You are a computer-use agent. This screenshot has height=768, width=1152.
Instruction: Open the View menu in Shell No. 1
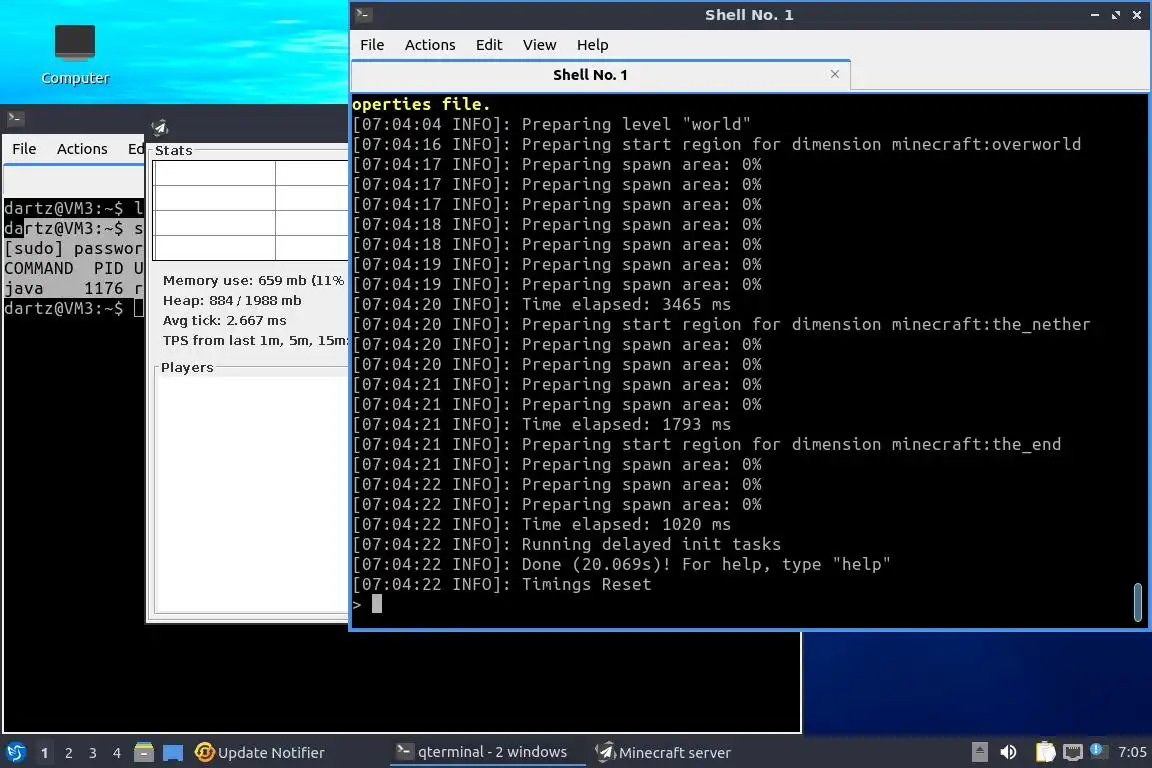coord(539,45)
